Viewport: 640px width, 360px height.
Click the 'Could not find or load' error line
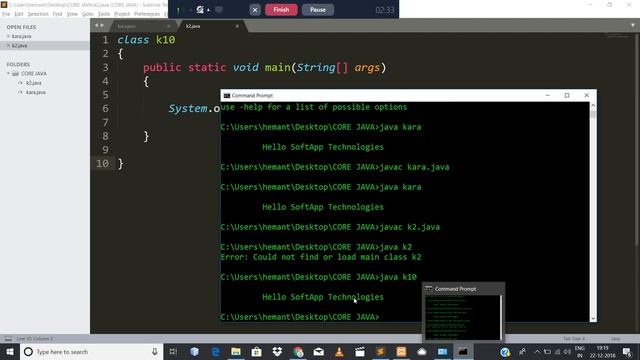321,257
